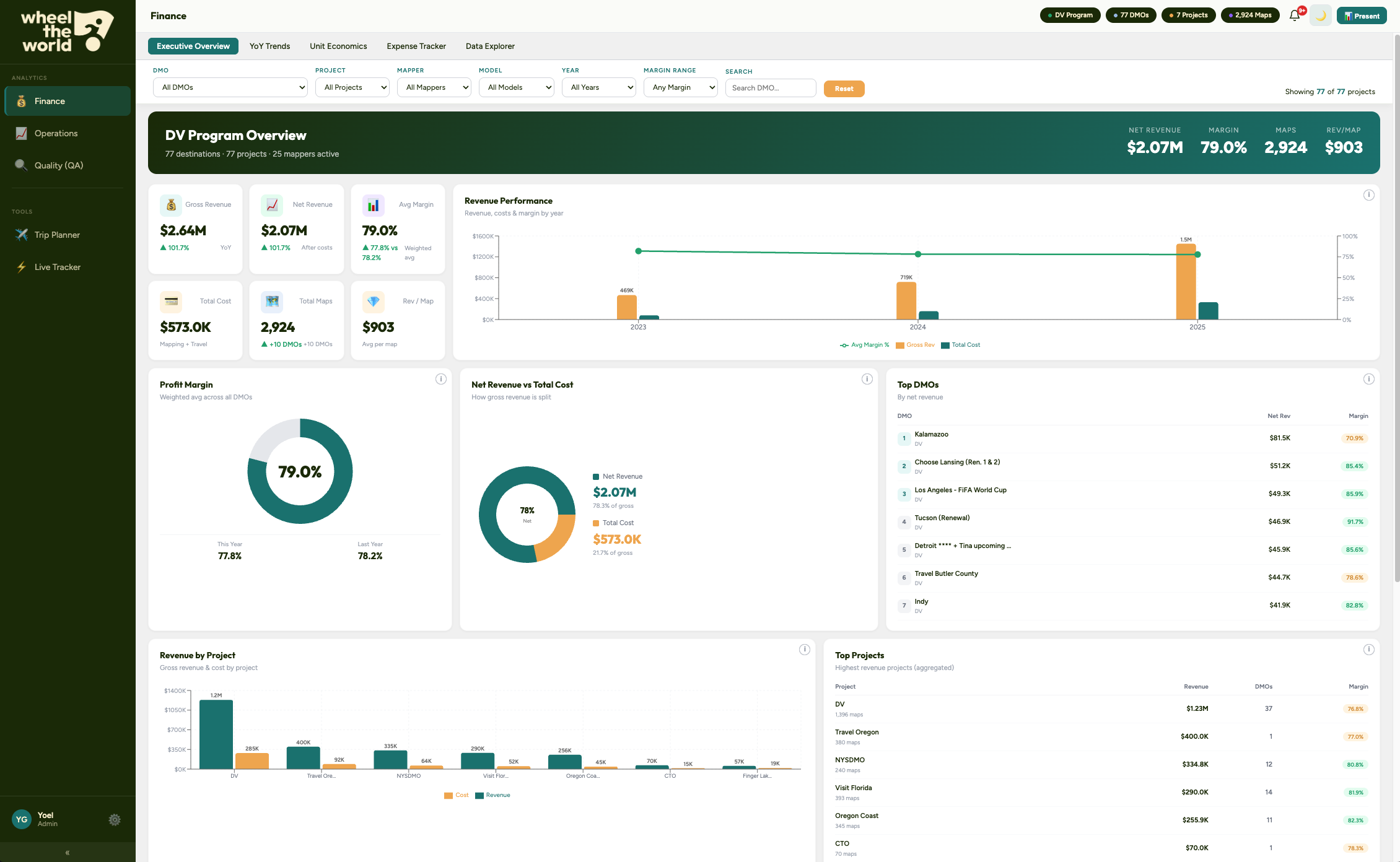Toggle dark mode with the moon icon

tap(1321, 15)
